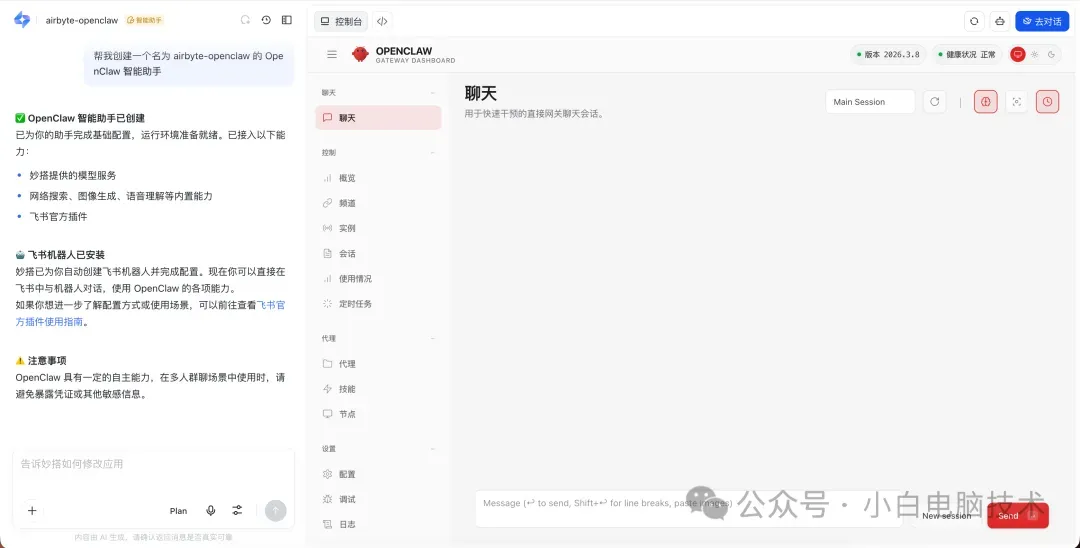This screenshot has width=1080, height=548.
Task: Open the sliders settings icon in composer
Action: 237,510
